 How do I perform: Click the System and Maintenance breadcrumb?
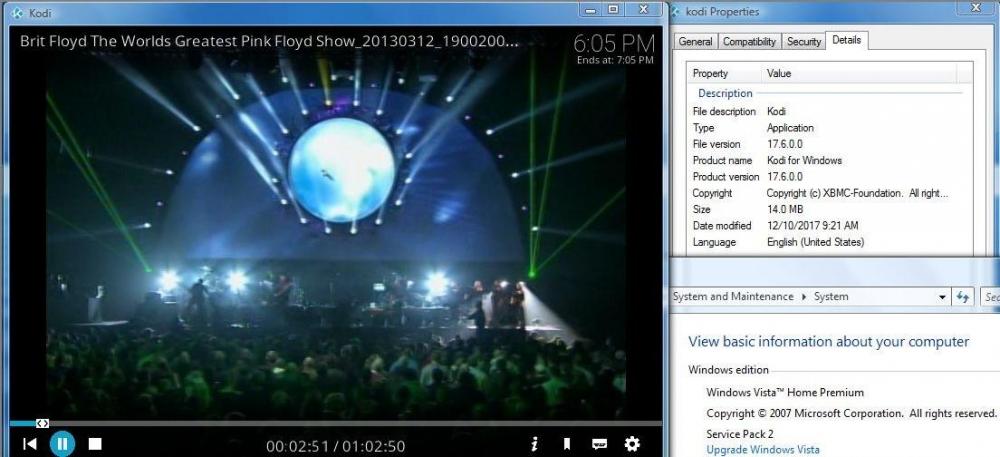(733, 297)
